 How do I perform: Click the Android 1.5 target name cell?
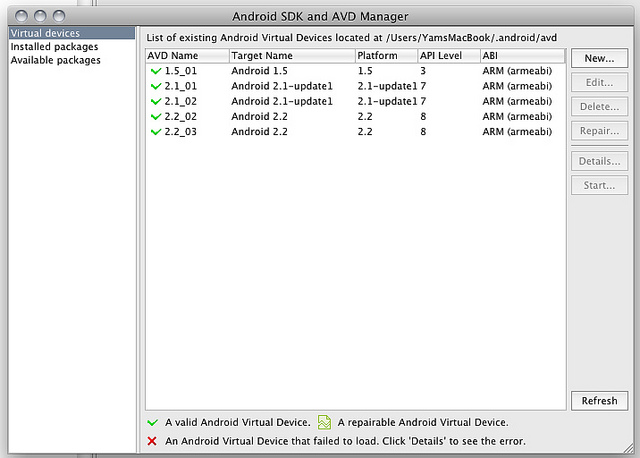[259, 71]
